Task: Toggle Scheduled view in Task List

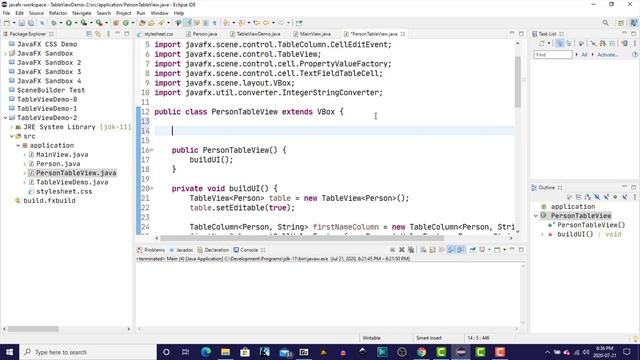Action: coord(569,43)
